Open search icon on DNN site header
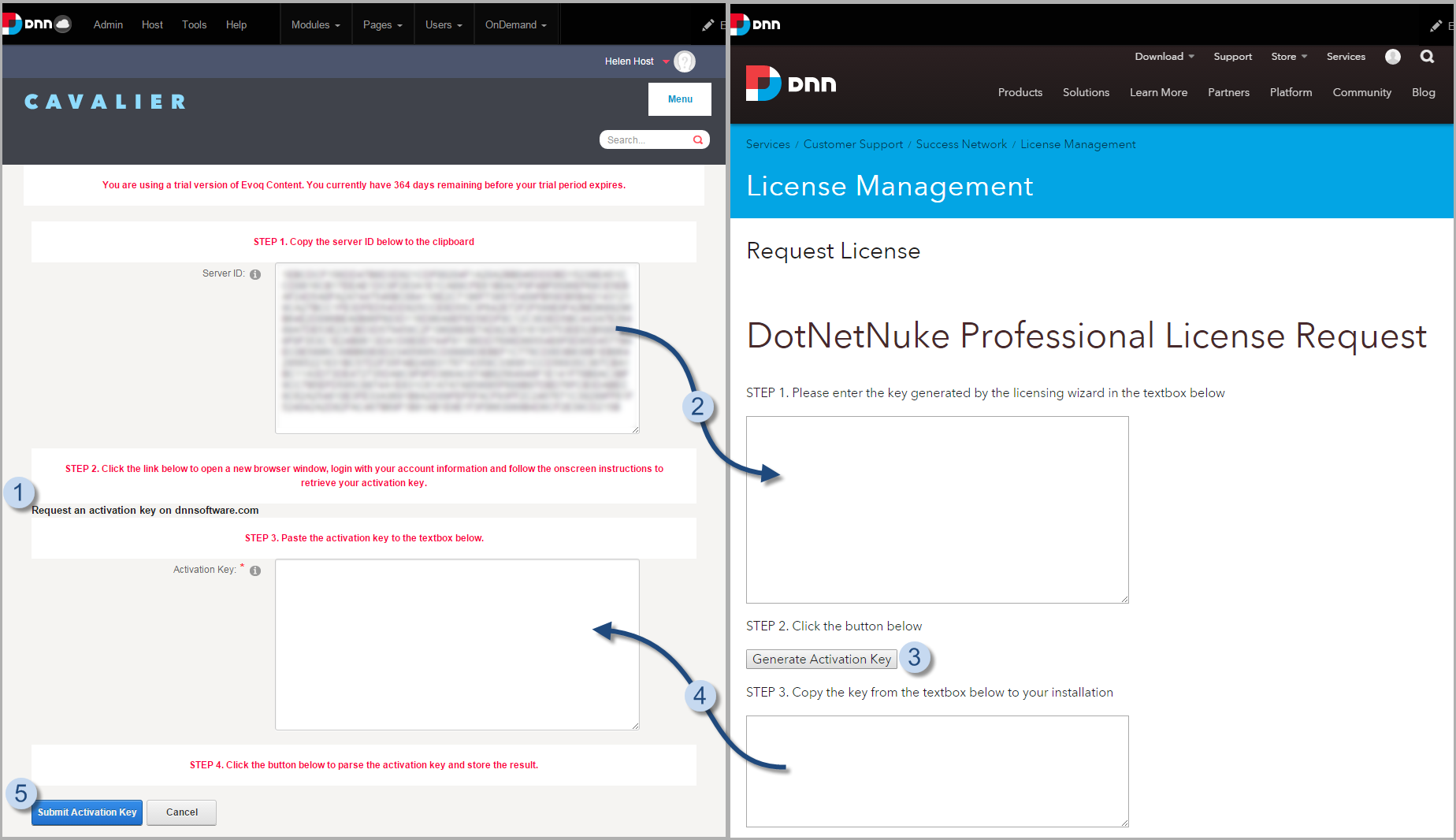This screenshot has width=1456, height=840. click(1427, 57)
